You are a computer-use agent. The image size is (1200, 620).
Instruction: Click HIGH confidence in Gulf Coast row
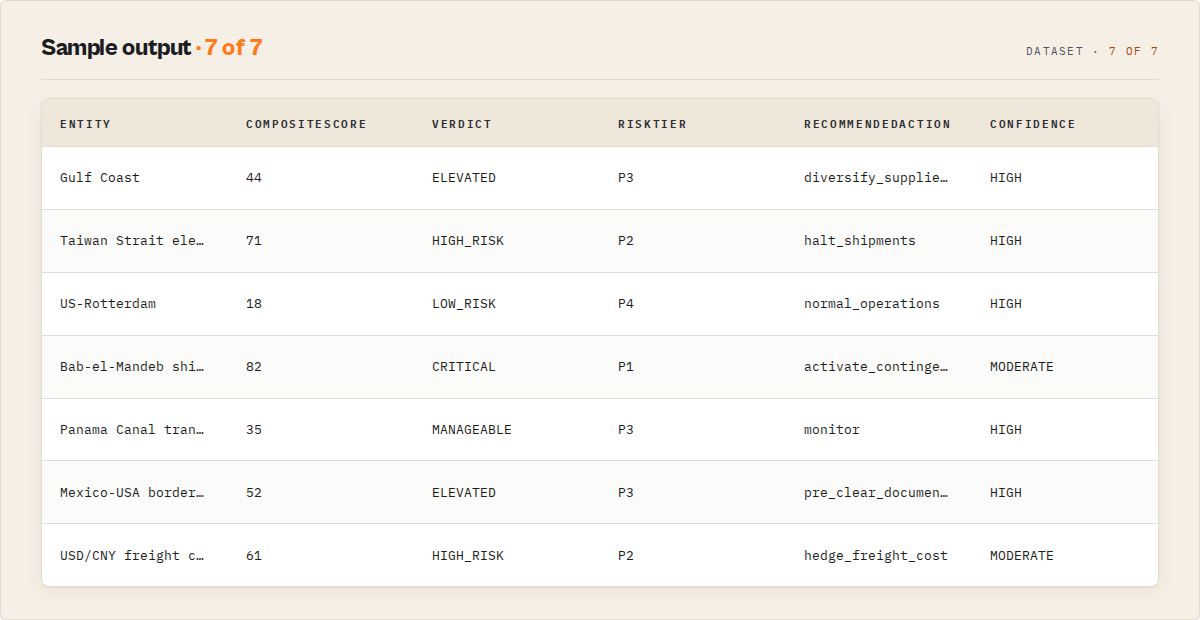(1006, 178)
